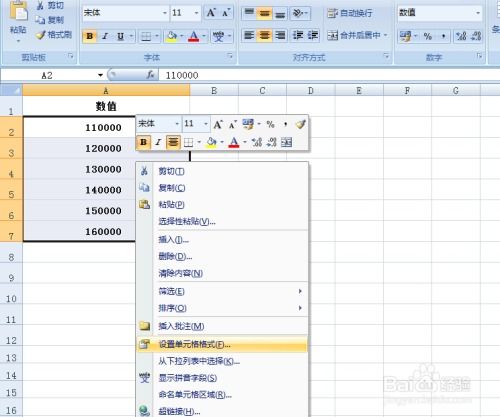Click the ribbon Copy (复制) button
Image resolution: width=500 pixels, height=417 pixels.
50,20
